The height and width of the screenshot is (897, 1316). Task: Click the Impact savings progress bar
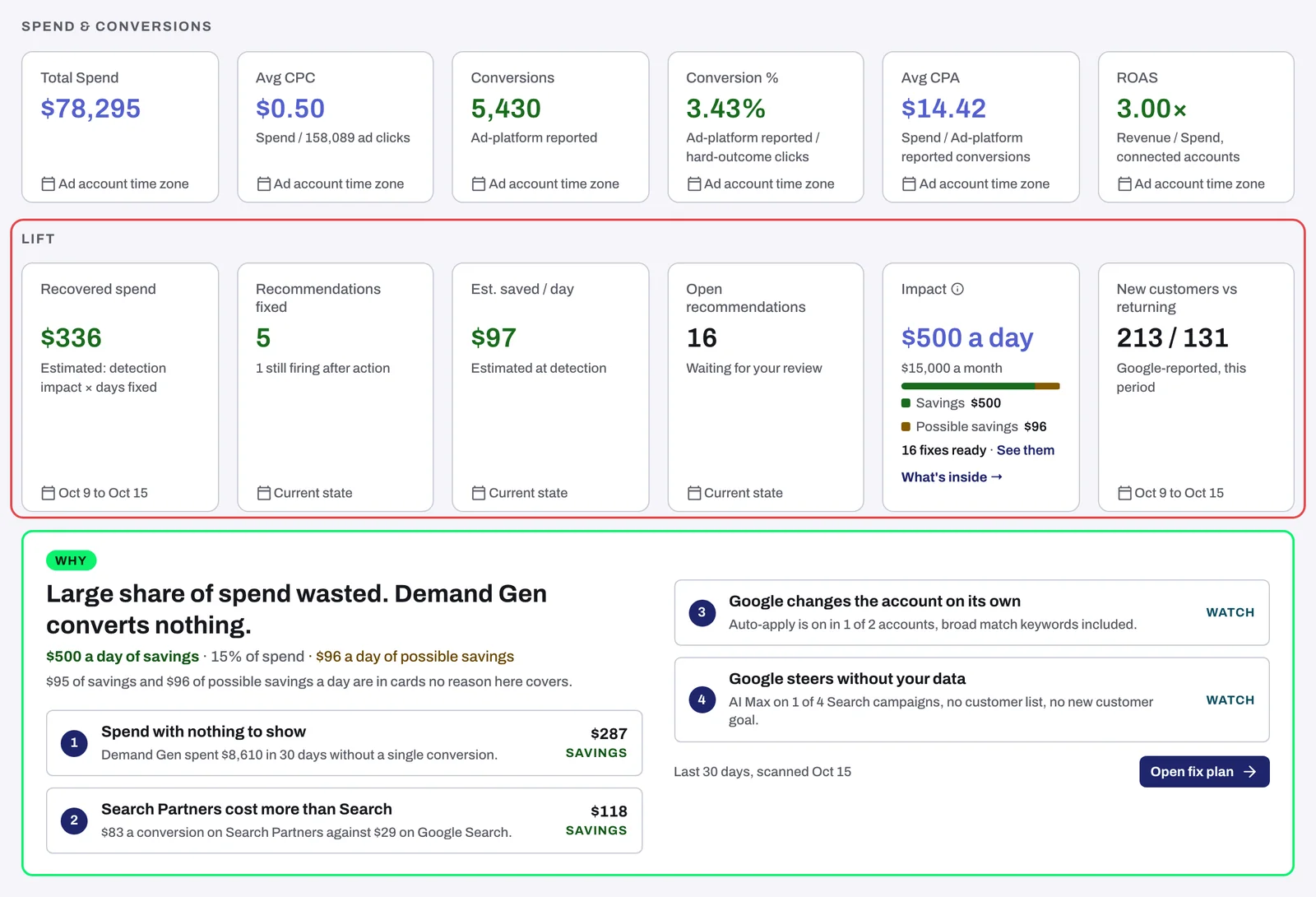[980, 386]
